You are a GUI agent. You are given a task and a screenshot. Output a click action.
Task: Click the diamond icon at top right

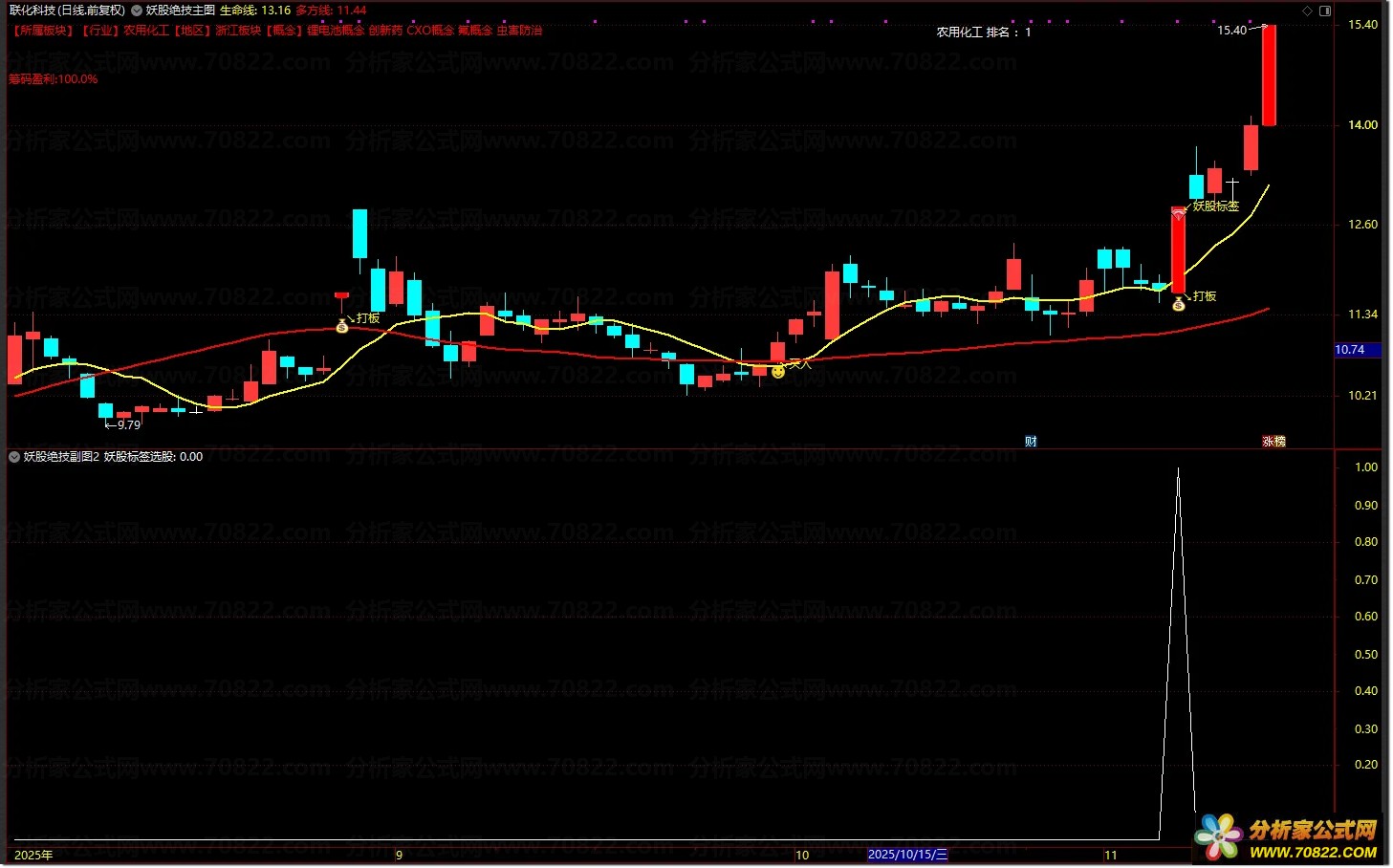point(1308,11)
